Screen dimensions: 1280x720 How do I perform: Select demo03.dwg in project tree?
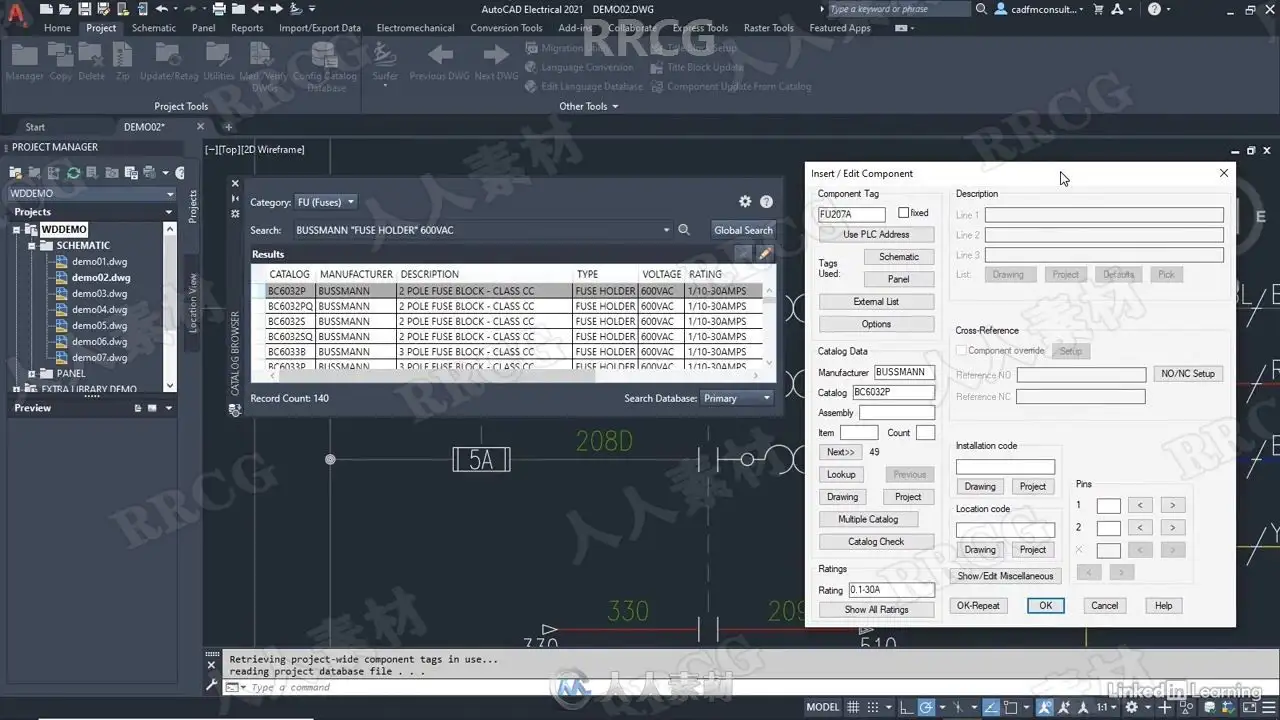pyautogui.click(x=99, y=293)
